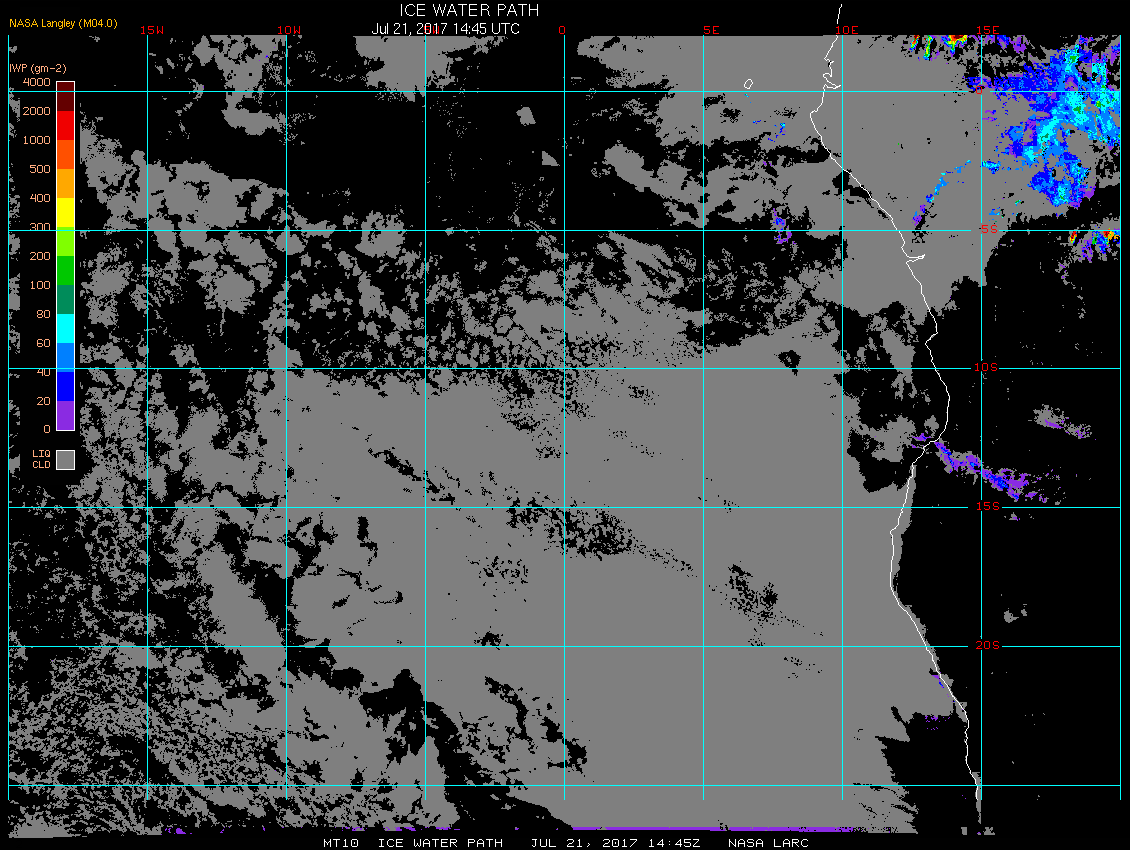This screenshot has width=1130, height=850.
Task: Click the 'ICE WATER PATH' title at top
Action: pyautogui.click(x=469, y=10)
